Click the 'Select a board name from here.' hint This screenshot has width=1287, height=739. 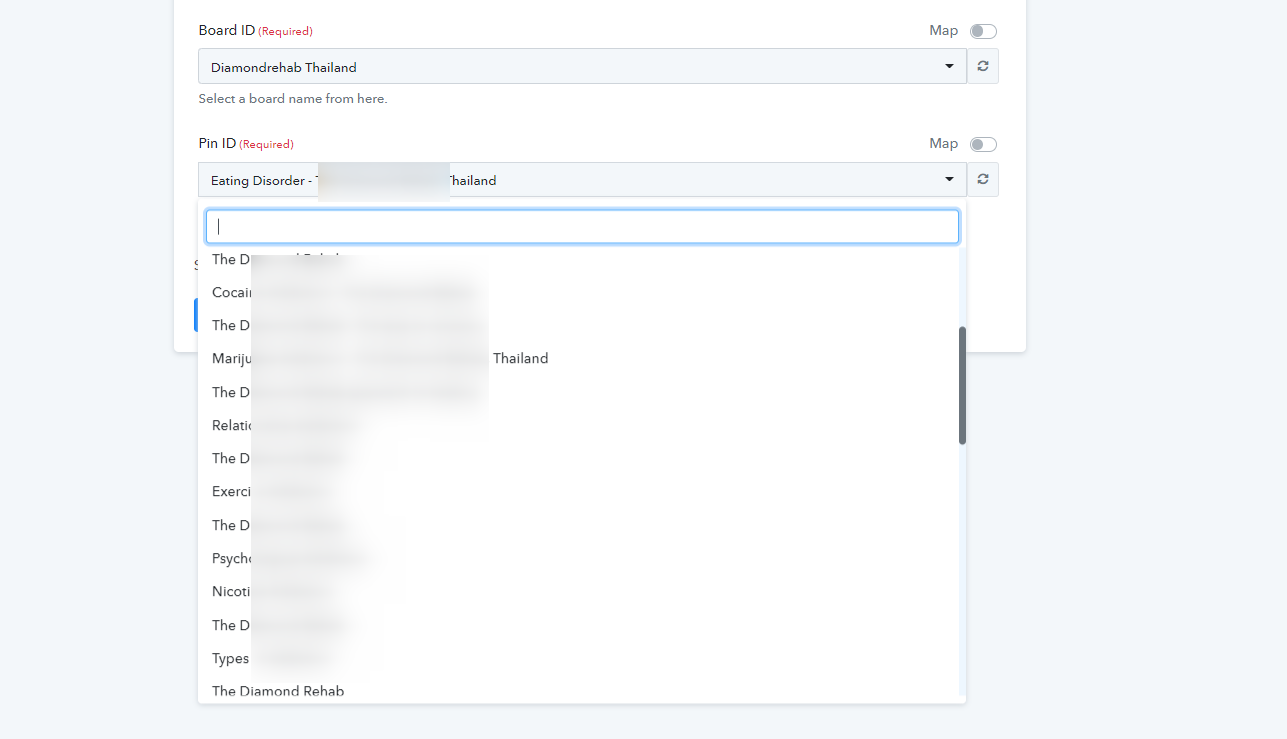coord(292,99)
